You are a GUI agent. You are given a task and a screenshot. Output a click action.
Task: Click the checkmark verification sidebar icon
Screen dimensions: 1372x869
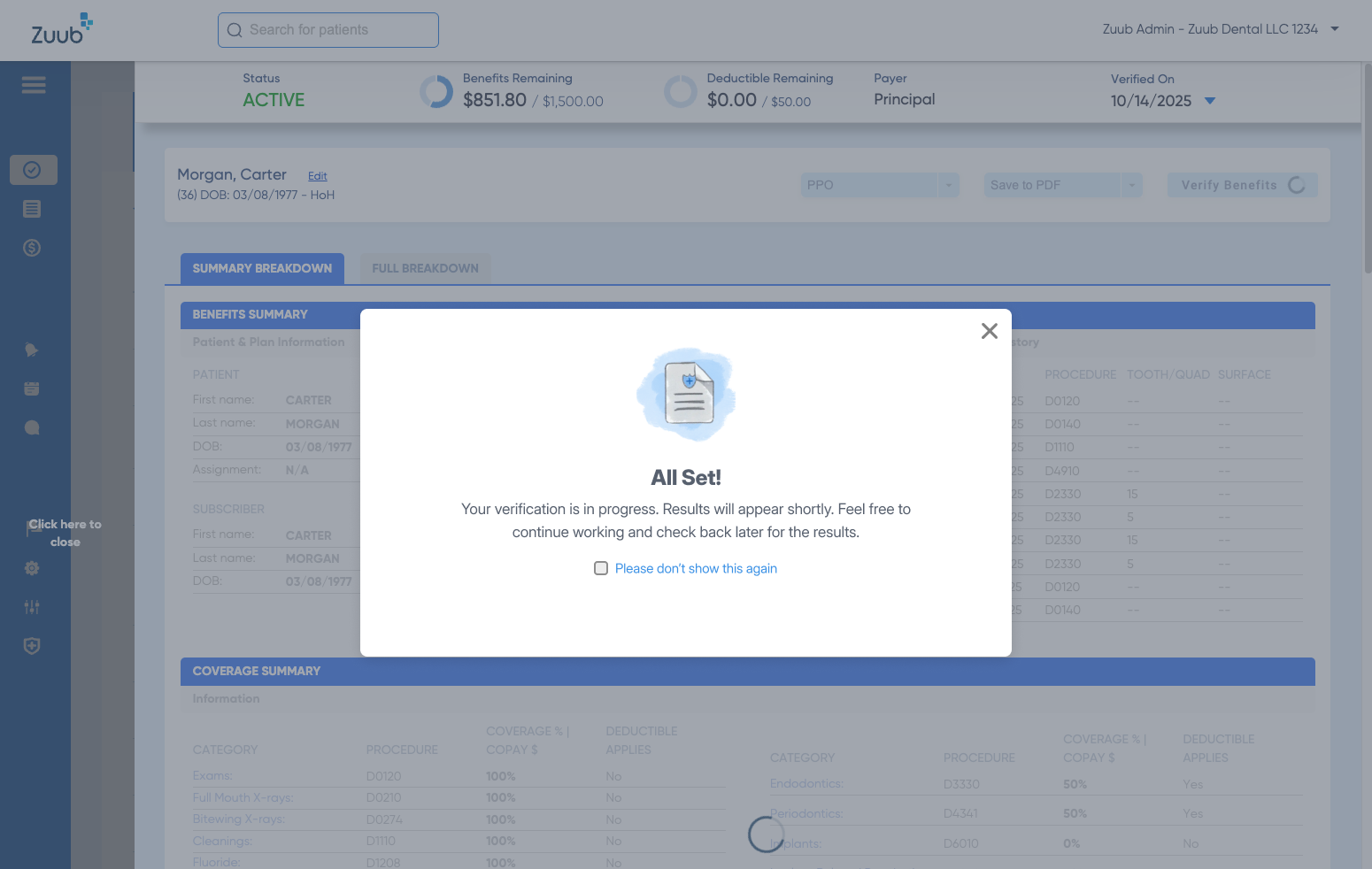pyautogui.click(x=33, y=170)
